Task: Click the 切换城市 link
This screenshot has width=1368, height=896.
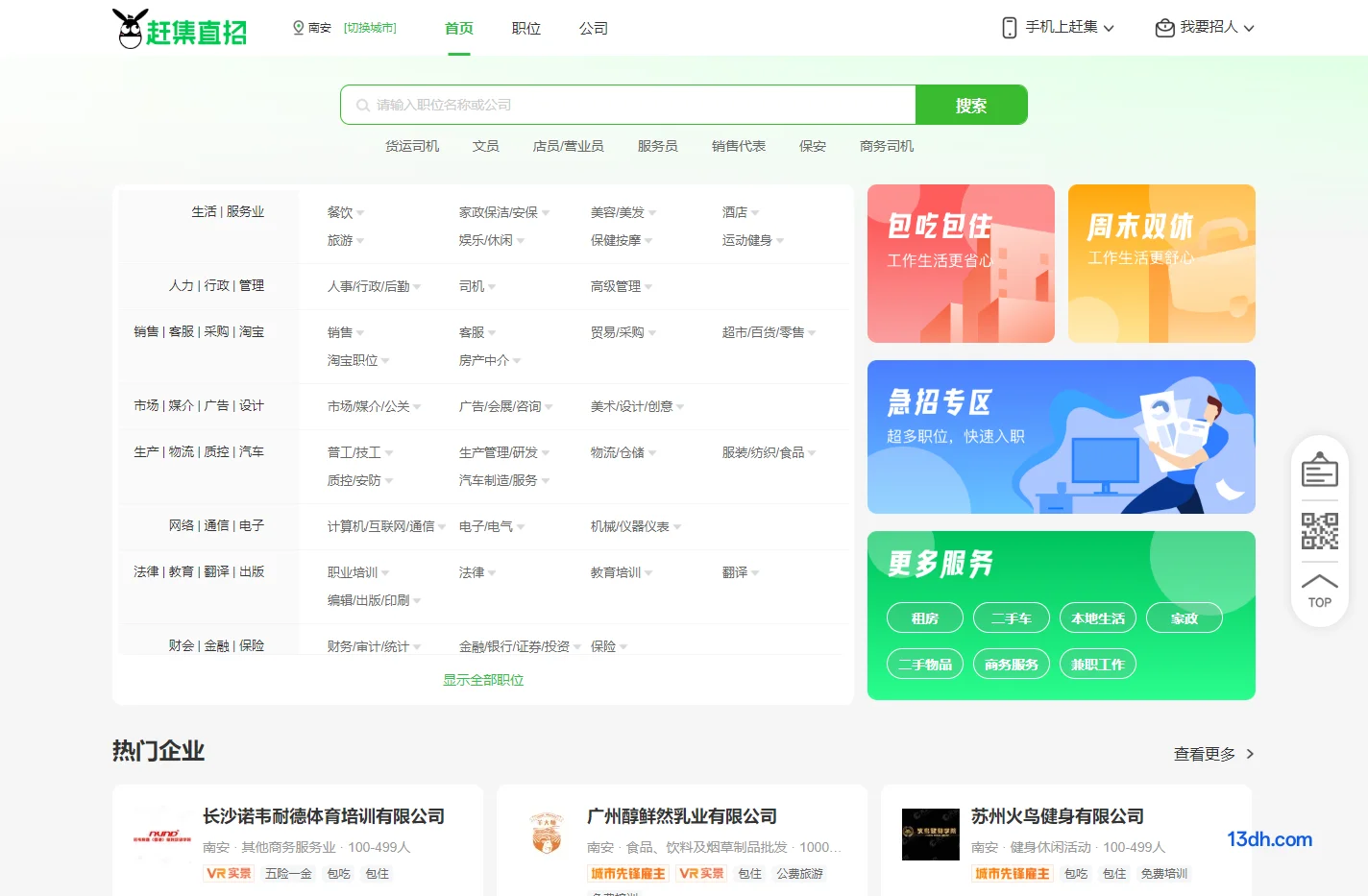Action: click(x=370, y=28)
